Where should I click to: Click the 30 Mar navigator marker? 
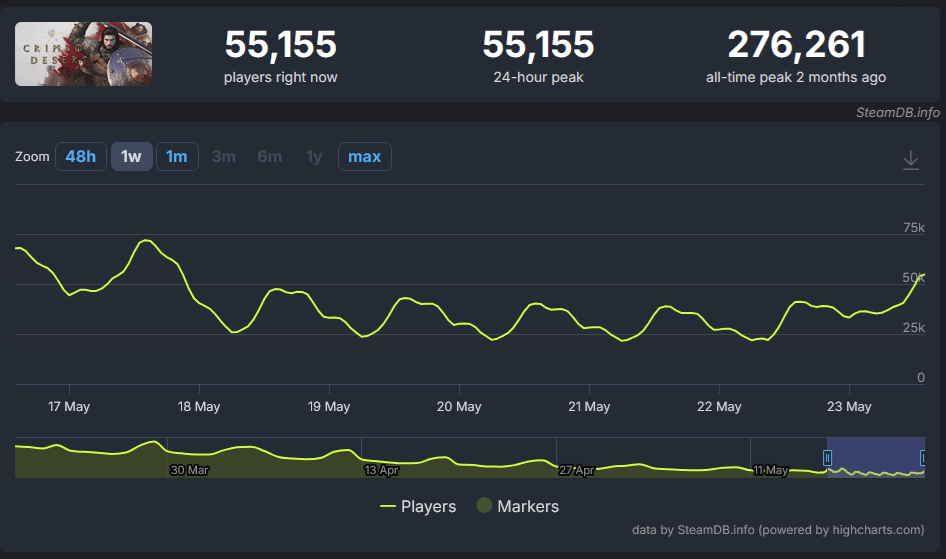(x=189, y=470)
